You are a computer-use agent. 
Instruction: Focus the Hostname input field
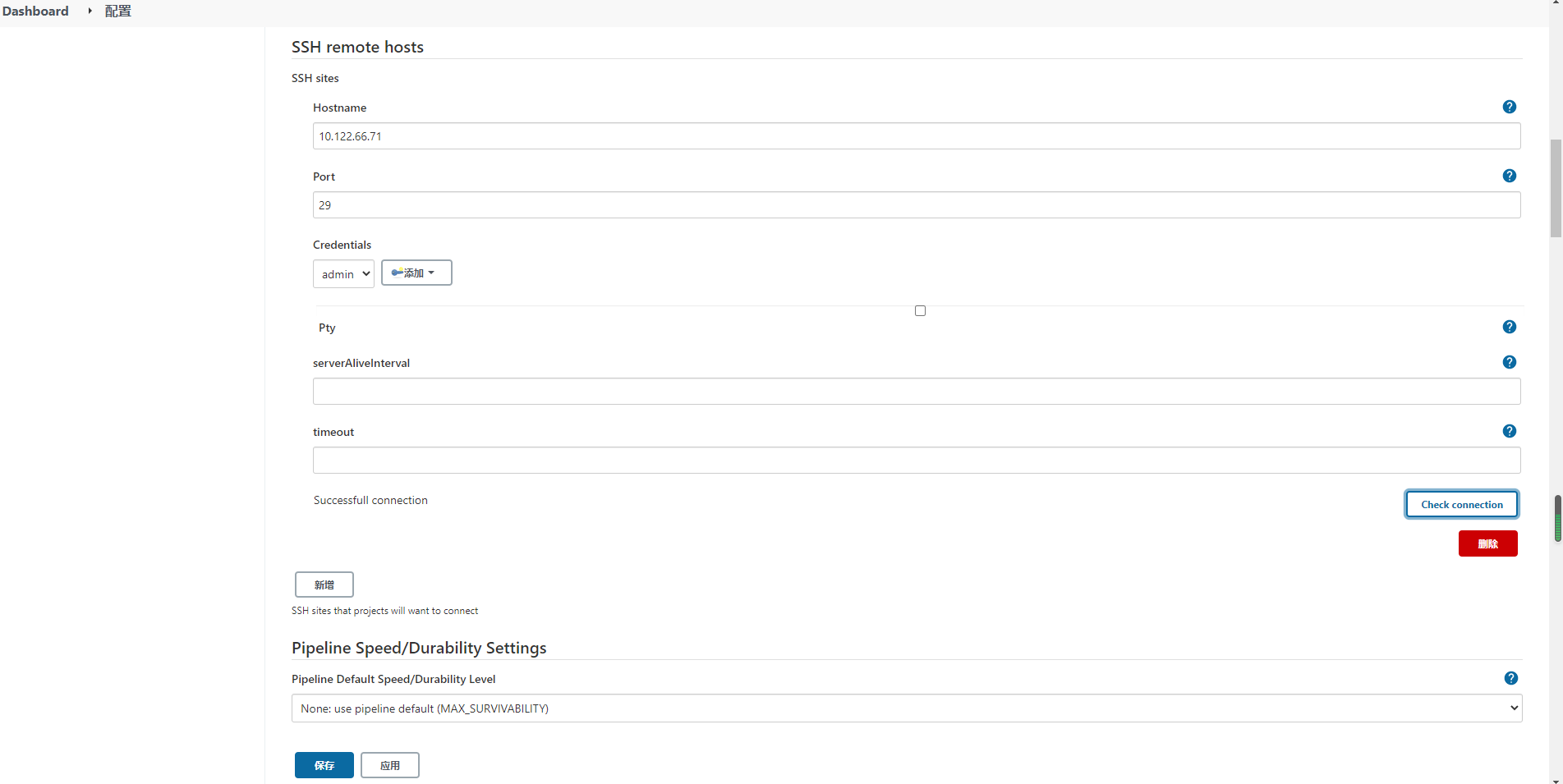[x=916, y=136]
